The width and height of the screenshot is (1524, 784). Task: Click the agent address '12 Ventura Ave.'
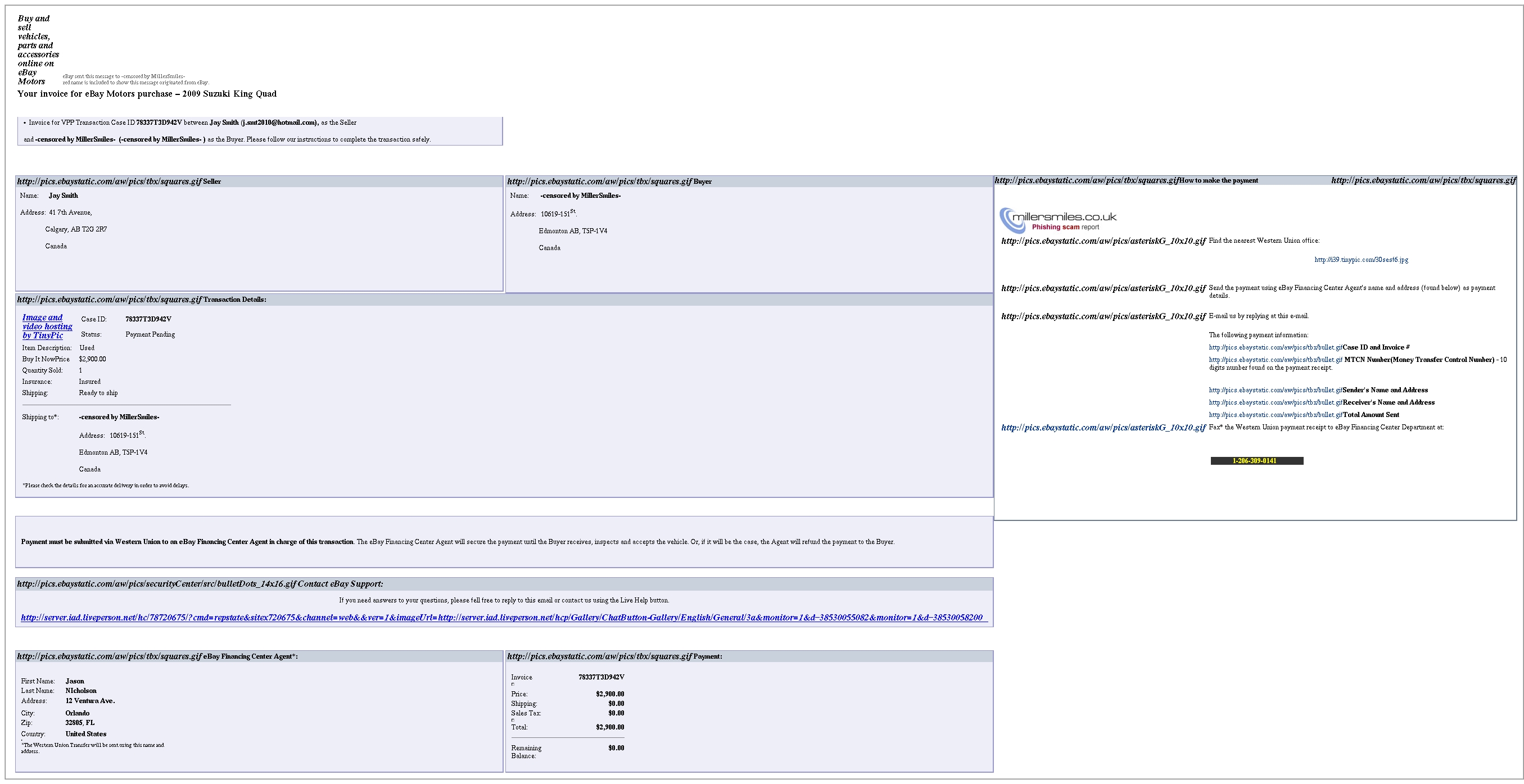91,701
